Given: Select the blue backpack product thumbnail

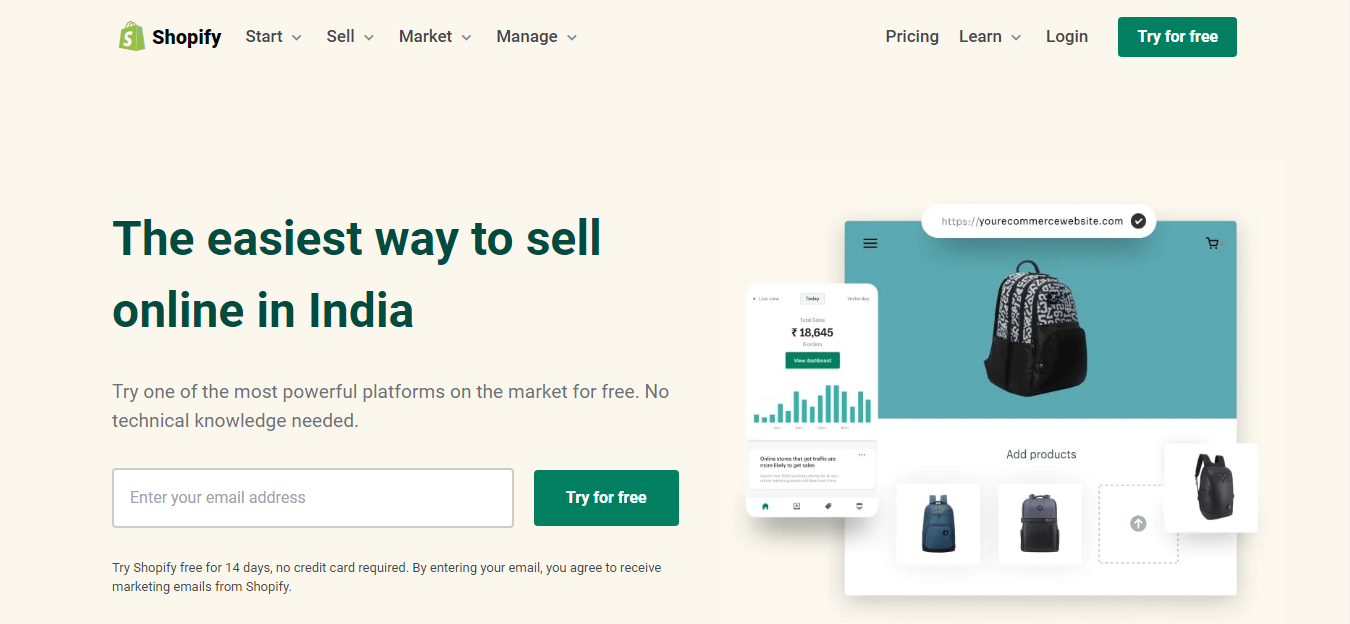Looking at the screenshot, I should click(x=937, y=523).
